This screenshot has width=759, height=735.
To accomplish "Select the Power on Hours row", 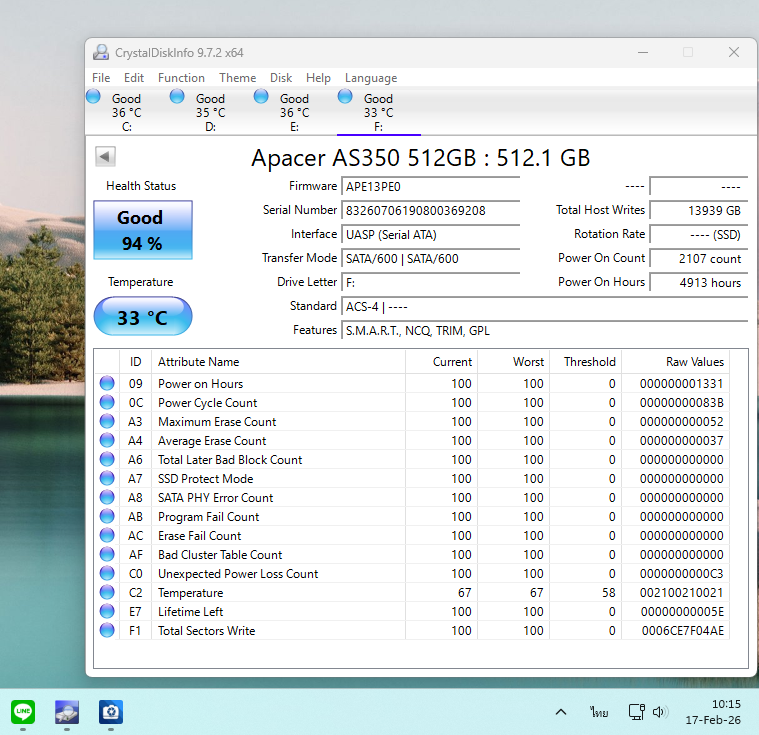I will click(x=200, y=384).
